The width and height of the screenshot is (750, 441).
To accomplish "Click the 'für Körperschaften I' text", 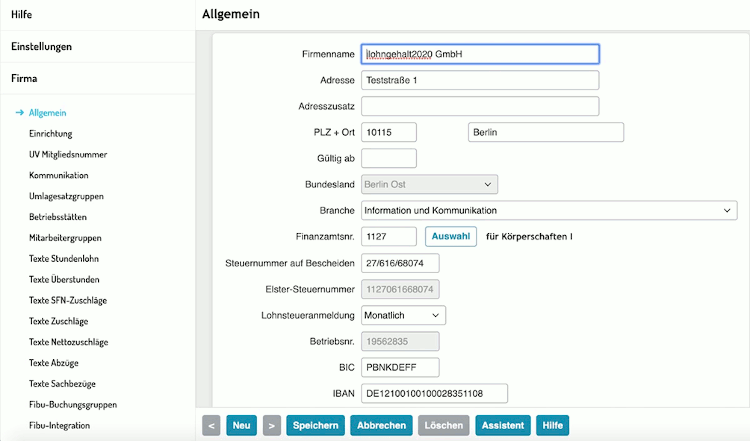I will pos(529,236).
